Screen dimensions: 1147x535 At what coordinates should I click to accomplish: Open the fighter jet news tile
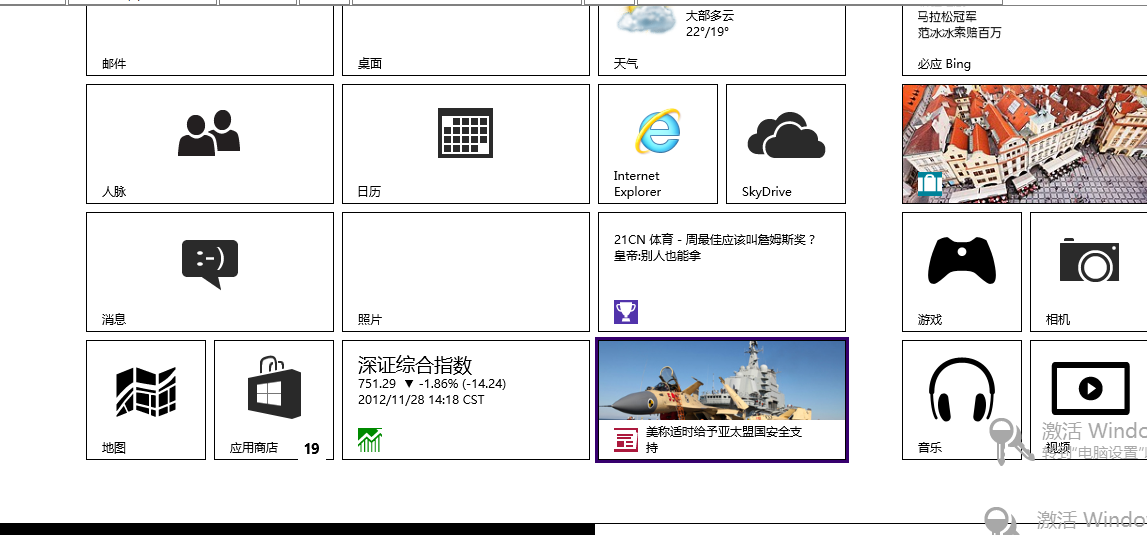tap(722, 400)
